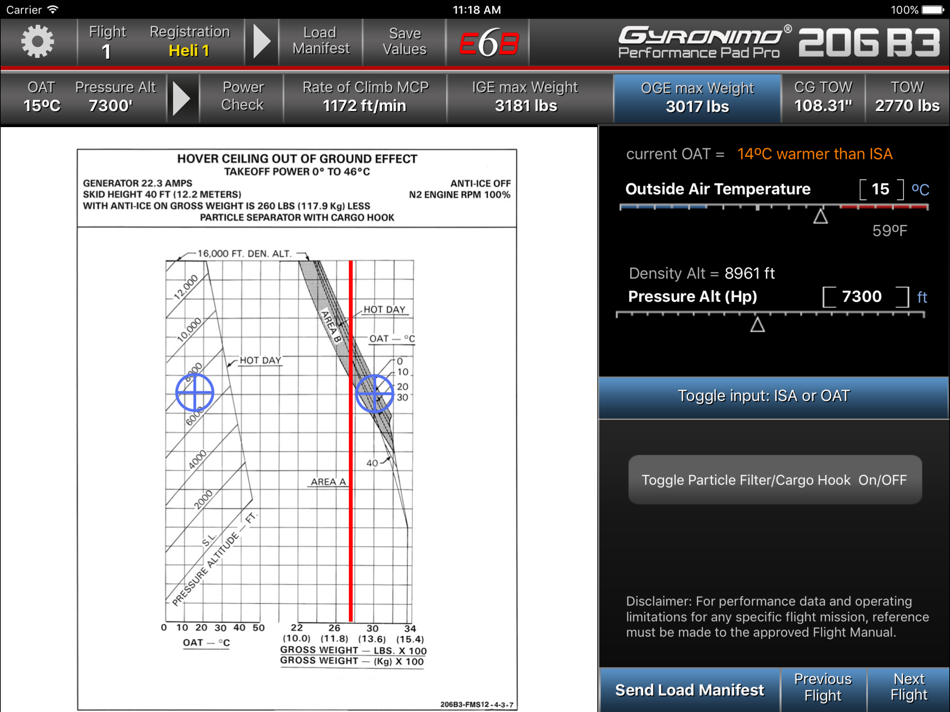Select Registration Heli 1
The image size is (950, 712).
tap(189, 42)
